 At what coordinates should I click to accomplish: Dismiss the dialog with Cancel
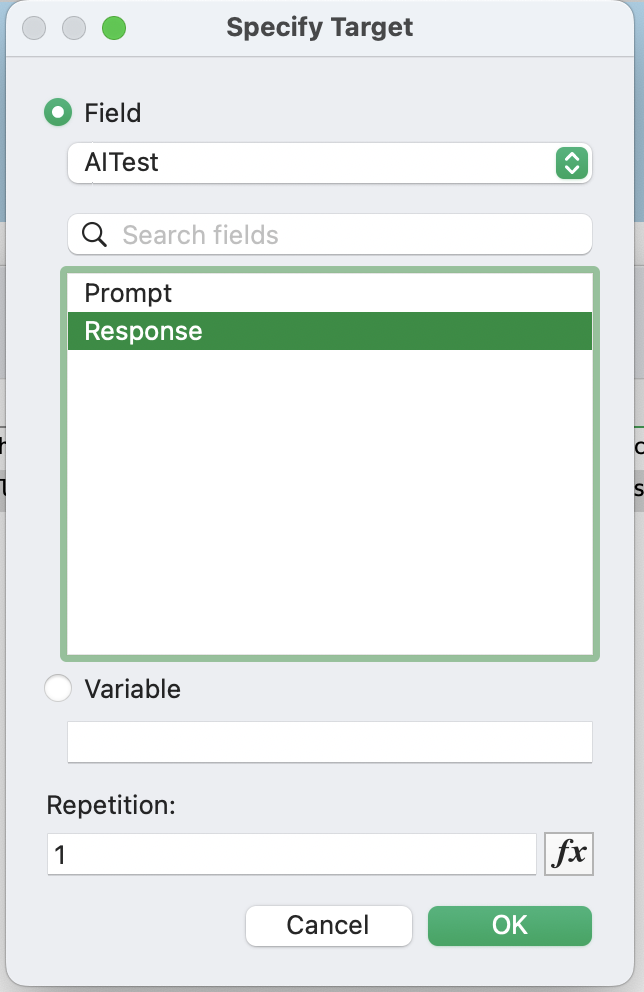328,926
